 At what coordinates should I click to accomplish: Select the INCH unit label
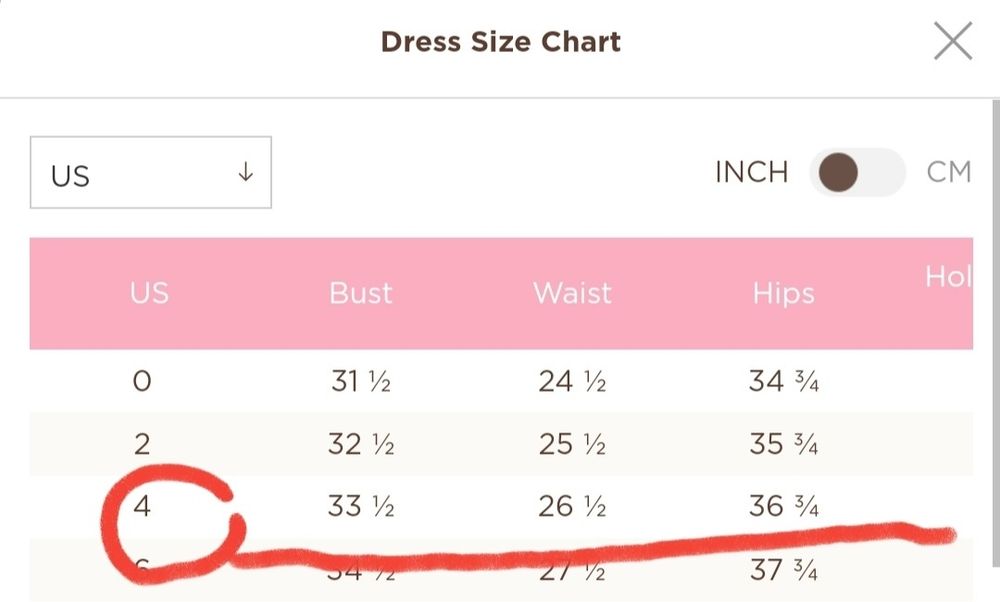click(751, 172)
